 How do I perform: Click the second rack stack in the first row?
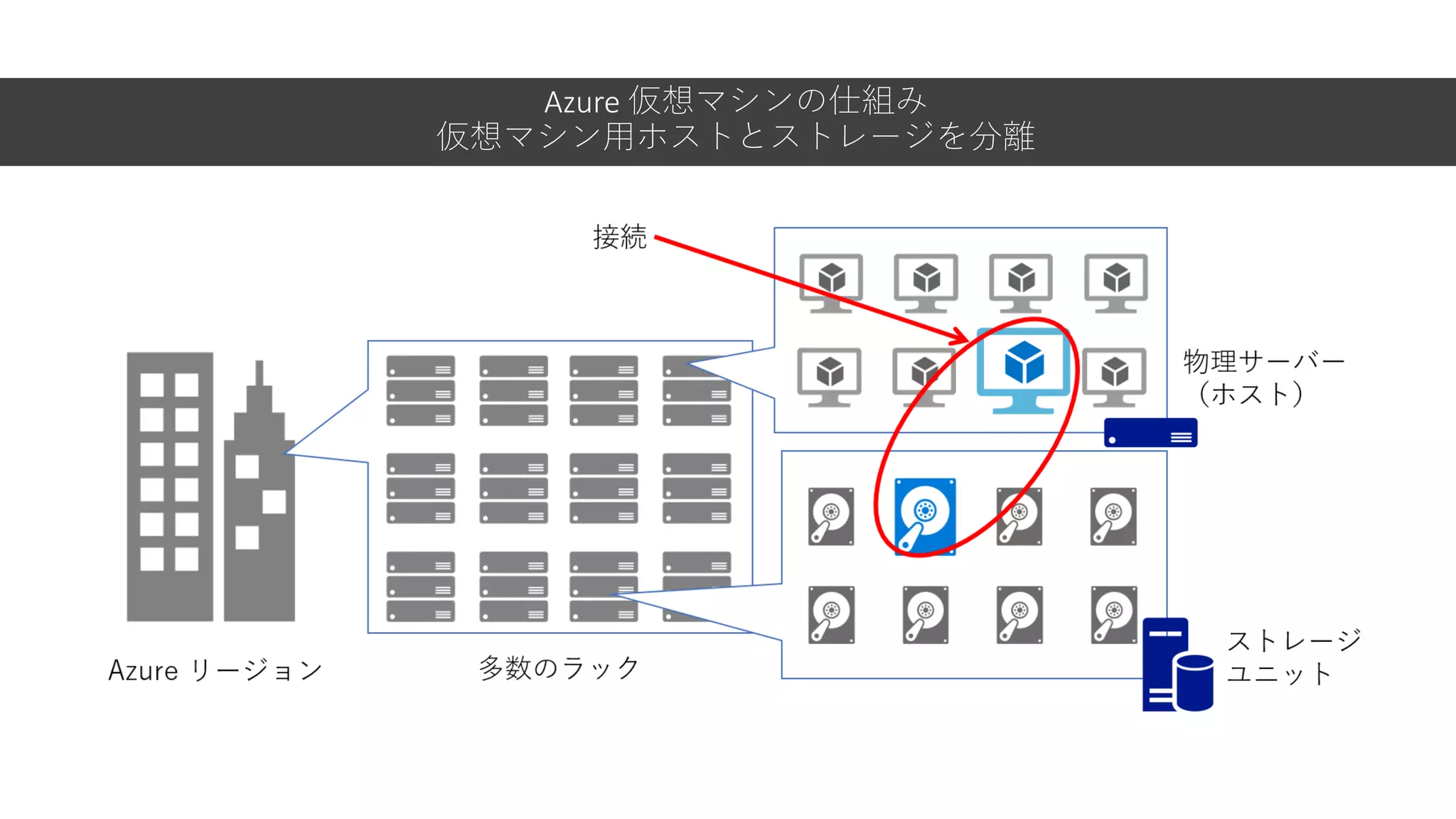(x=513, y=390)
